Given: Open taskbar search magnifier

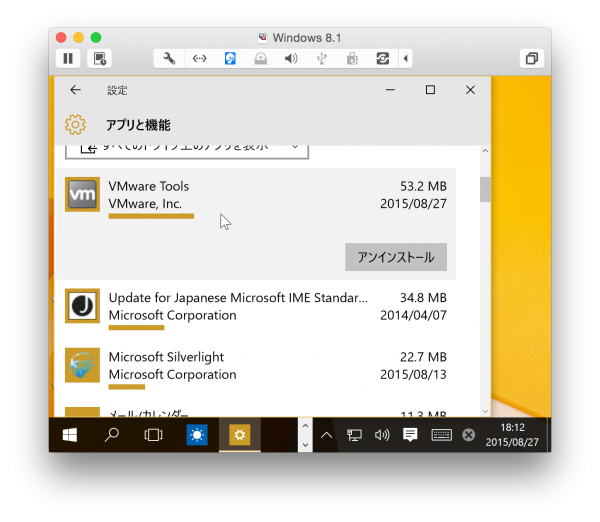Looking at the screenshot, I should (111, 435).
